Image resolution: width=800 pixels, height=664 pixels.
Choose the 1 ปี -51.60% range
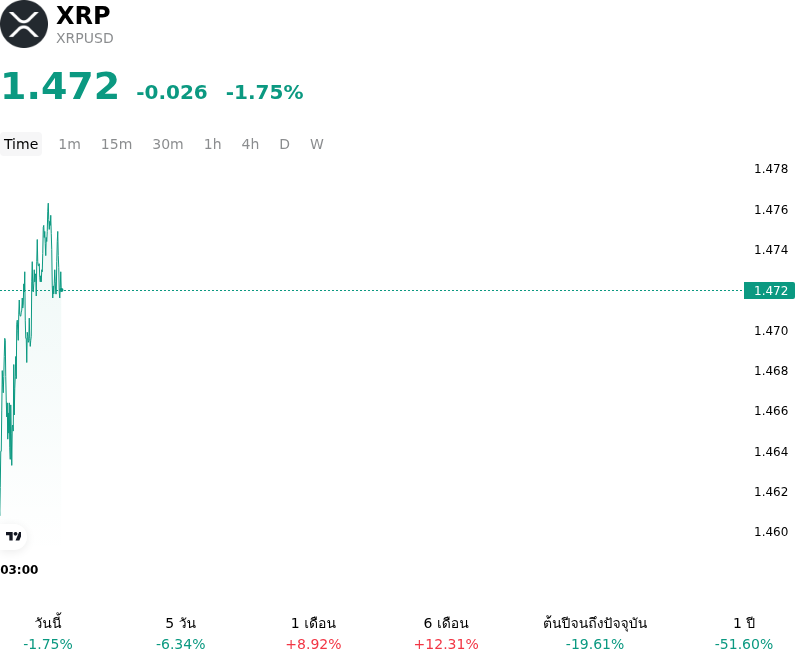744,633
